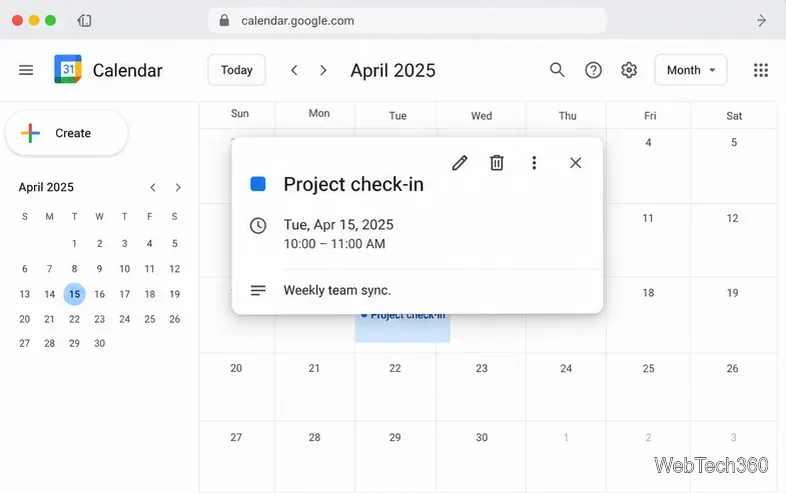This screenshot has width=786, height=493.
Task: Go to Today in calendar
Action: 237,70
